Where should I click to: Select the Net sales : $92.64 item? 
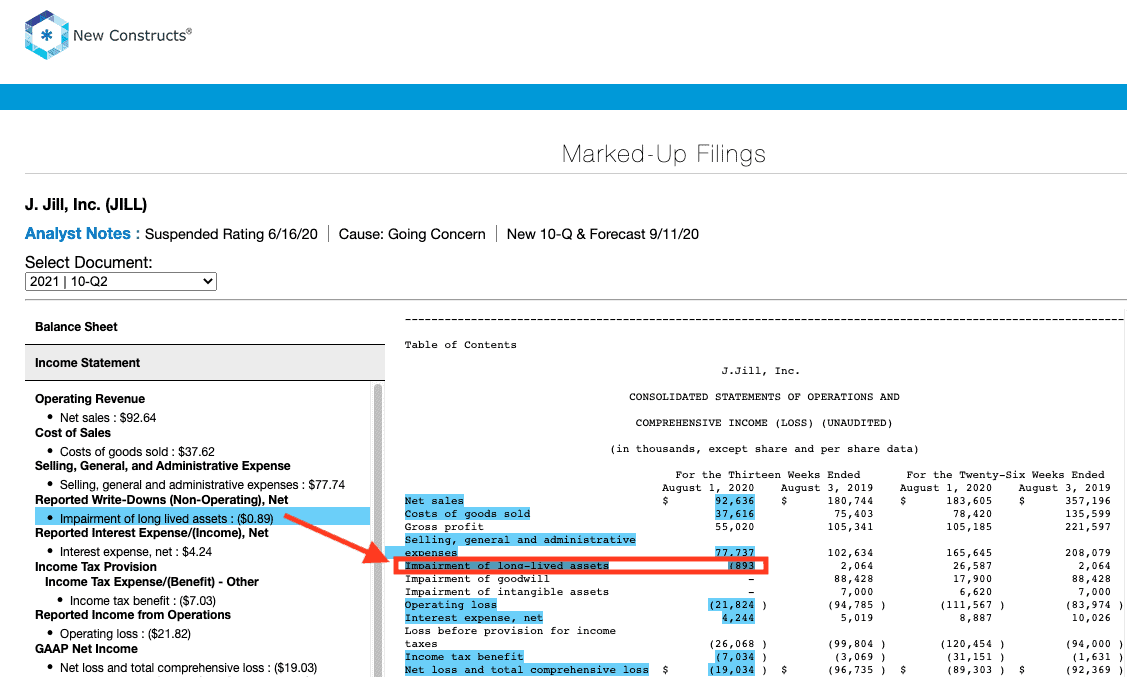tap(108, 418)
